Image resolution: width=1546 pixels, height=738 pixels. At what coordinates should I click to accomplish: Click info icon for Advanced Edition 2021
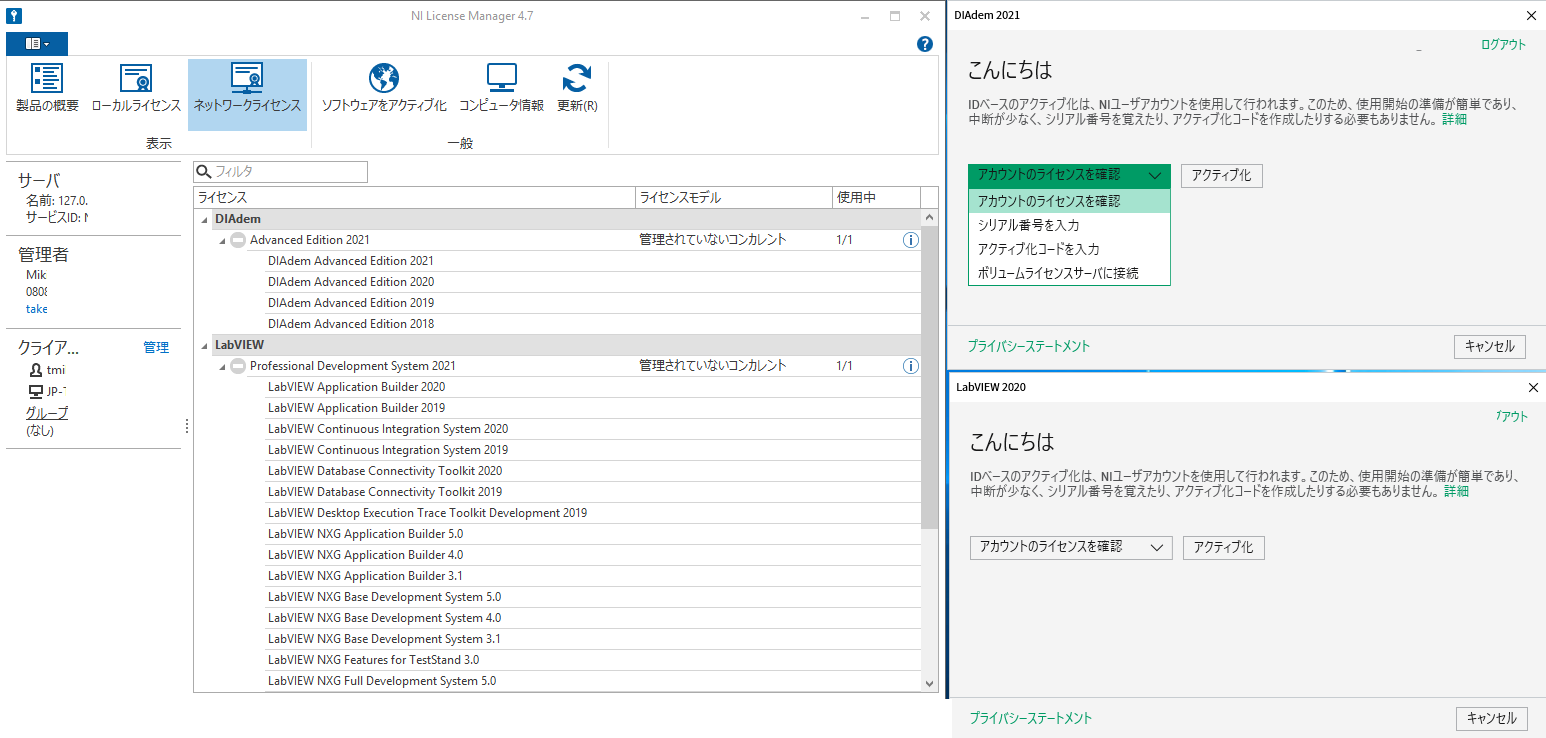point(911,240)
